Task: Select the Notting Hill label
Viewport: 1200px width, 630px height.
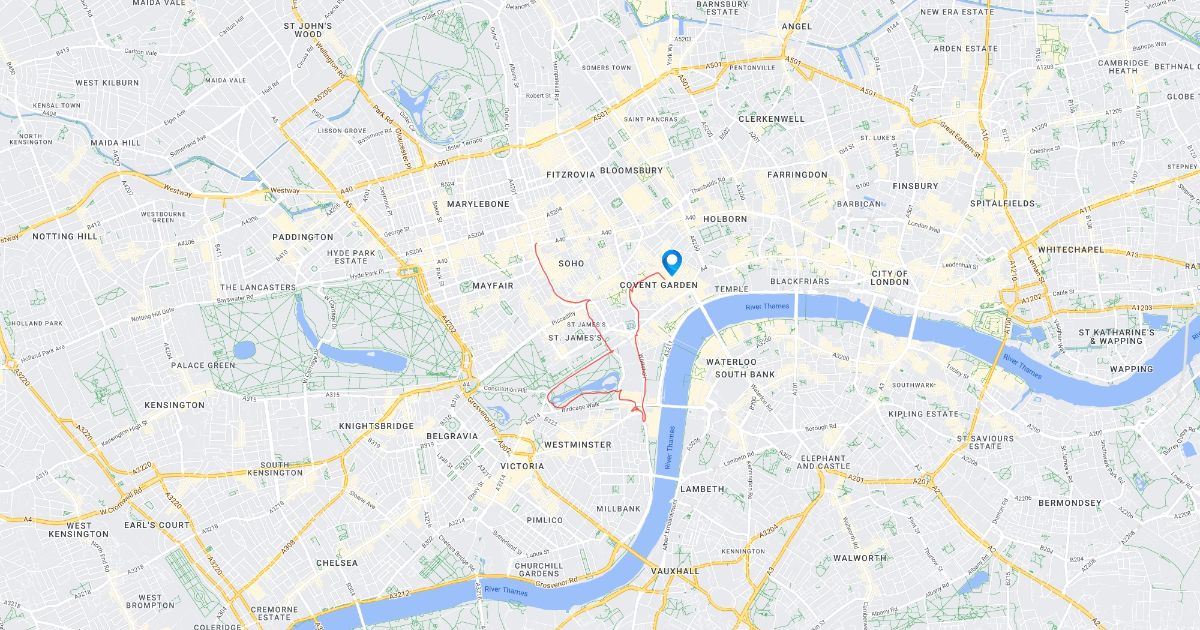Action: tap(66, 236)
